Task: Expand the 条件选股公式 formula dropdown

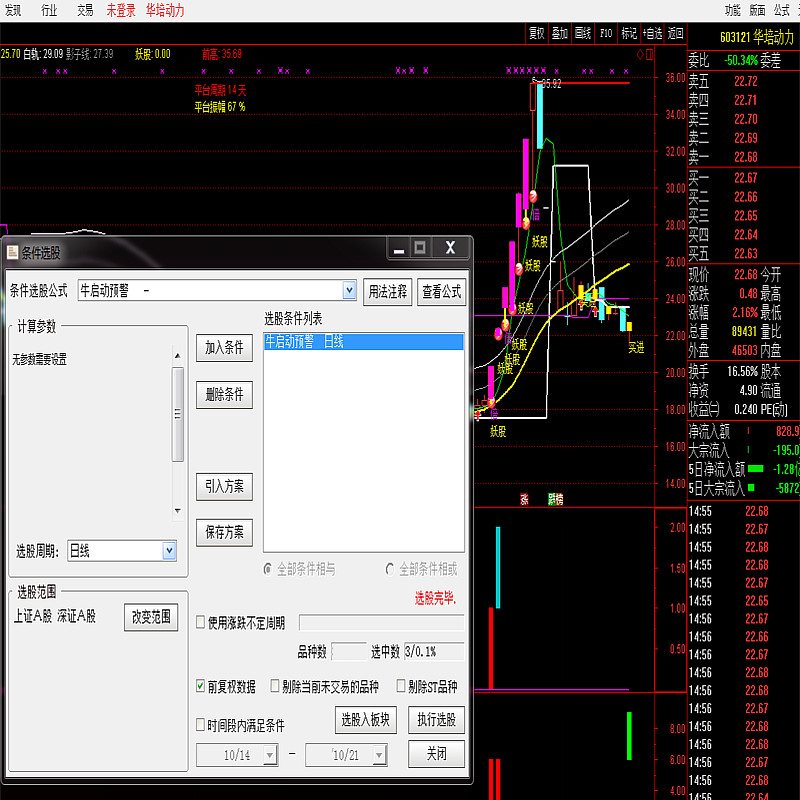Action: tap(349, 291)
